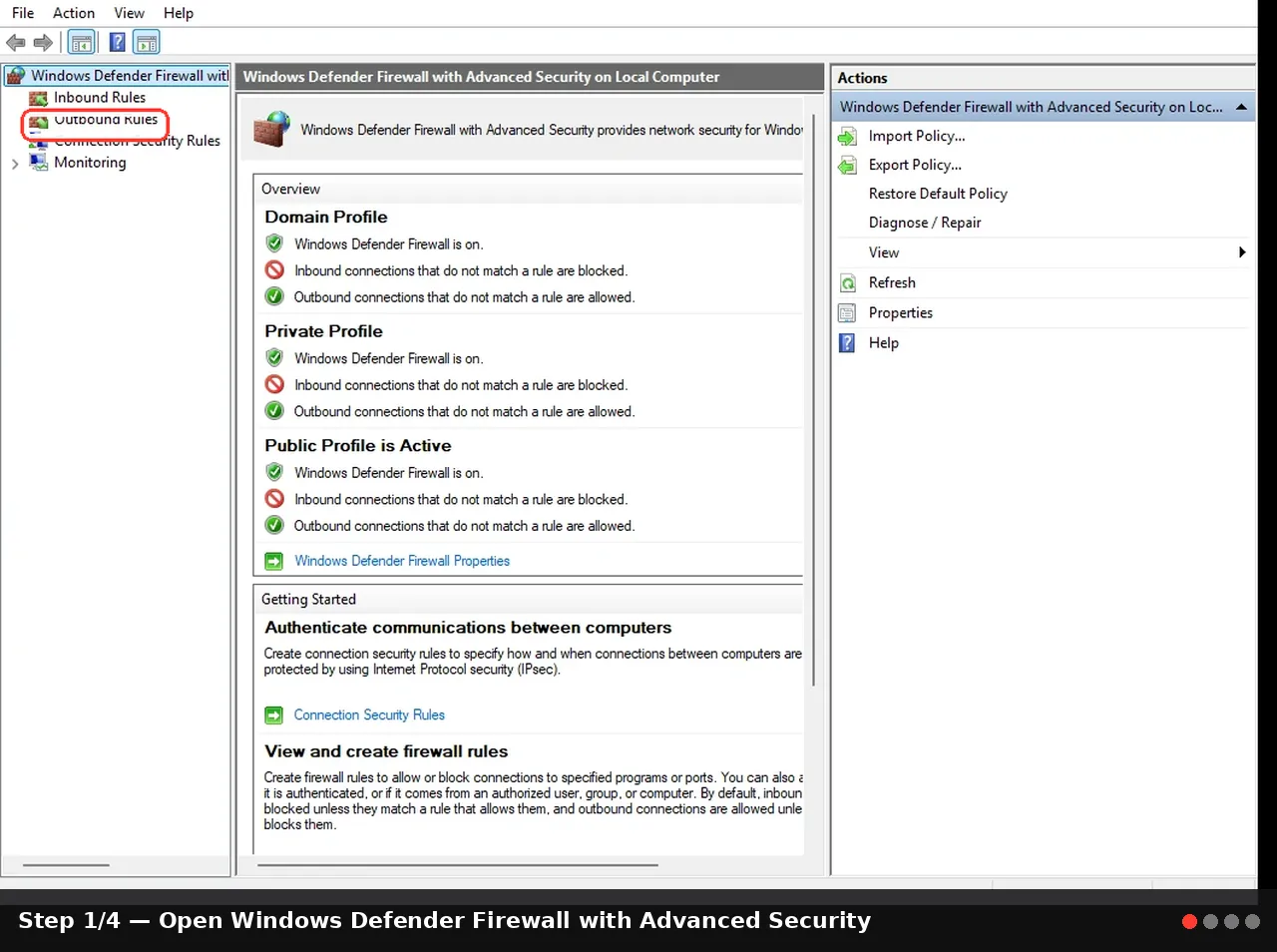This screenshot has height=952, width=1277.
Task: Click the Getting Started section label
Action: pos(308,599)
